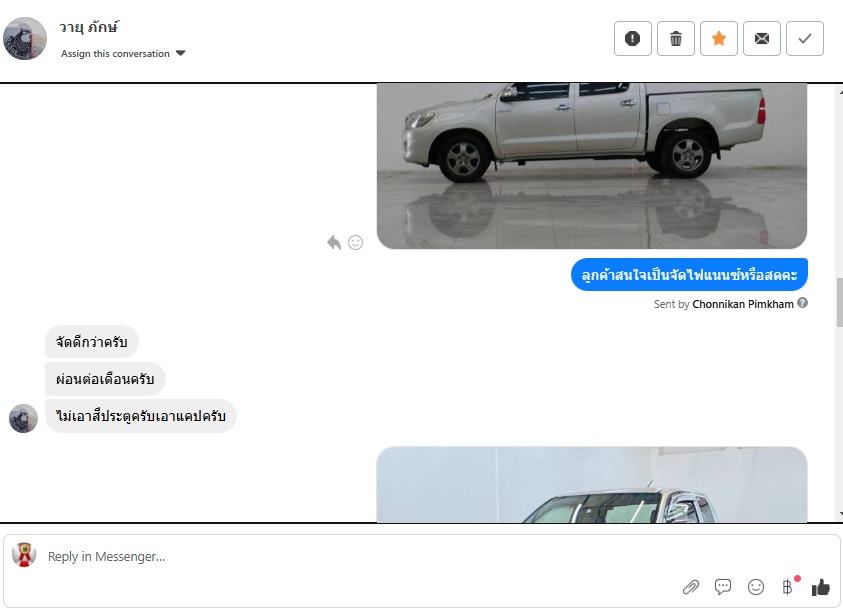The width and height of the screenshot is (843, 609).
Task: Toggle the orange follow-up star
Action: [x=719, y=39]
